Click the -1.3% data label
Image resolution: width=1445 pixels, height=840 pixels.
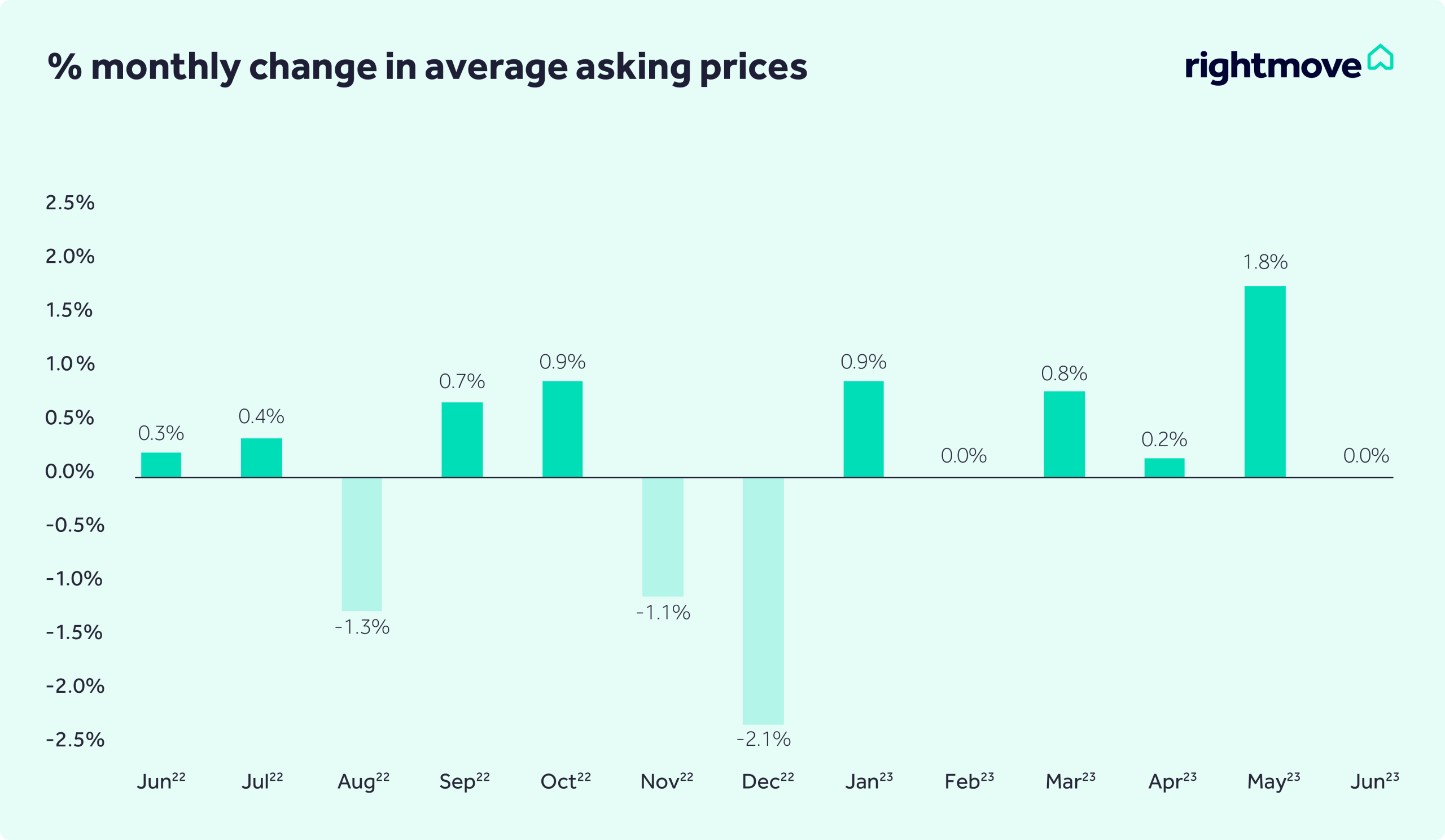[362, 627]
